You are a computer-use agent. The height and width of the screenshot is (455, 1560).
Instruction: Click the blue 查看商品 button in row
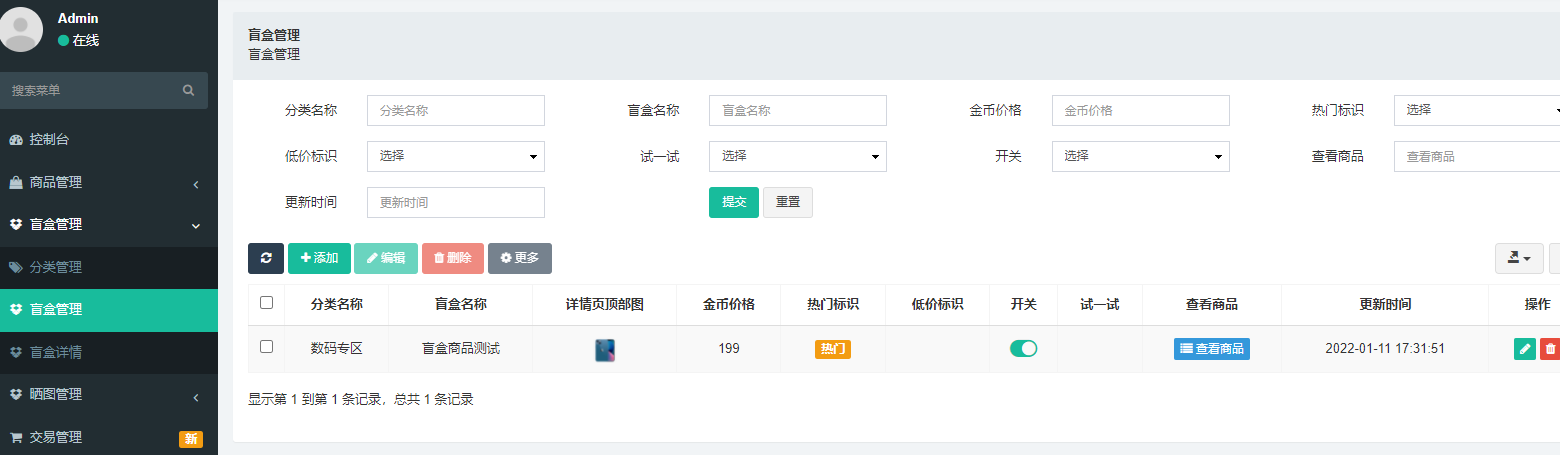pyautogui.click(x=1211, y=349)
